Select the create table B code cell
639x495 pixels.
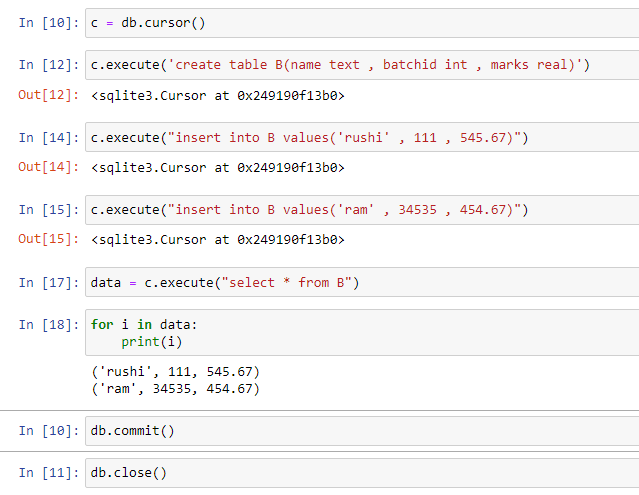(x=362, y=65)
